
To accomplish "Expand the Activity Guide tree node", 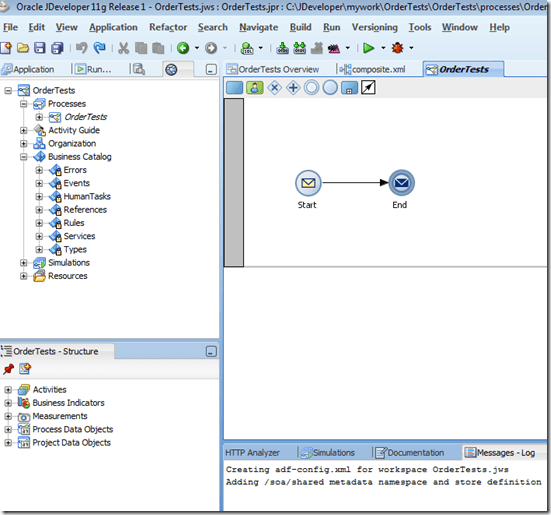I will pos(24,130).
